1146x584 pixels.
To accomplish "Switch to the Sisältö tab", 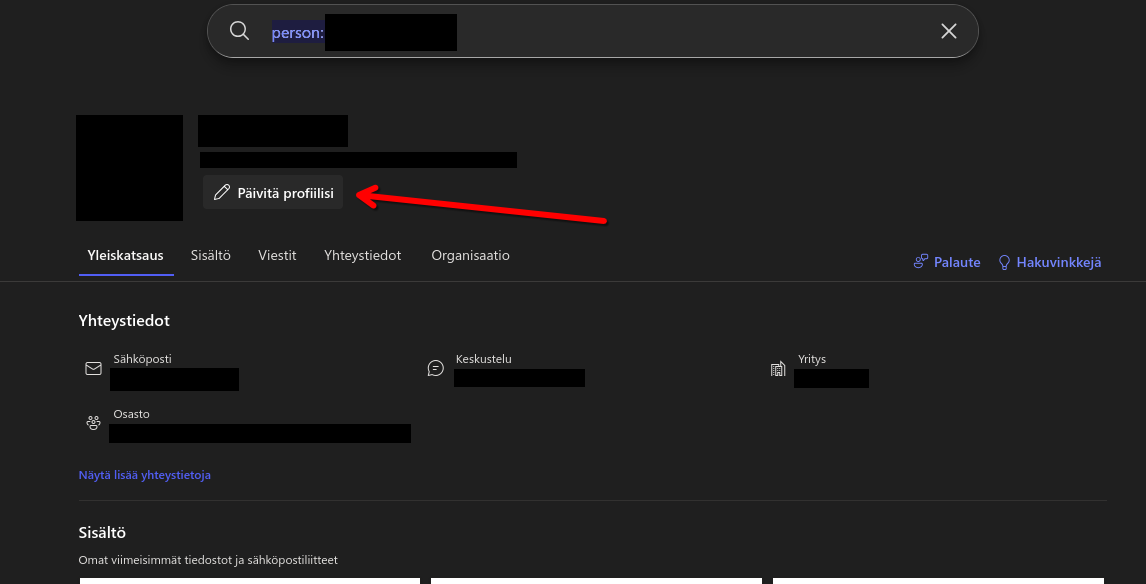I will point(211,256).
